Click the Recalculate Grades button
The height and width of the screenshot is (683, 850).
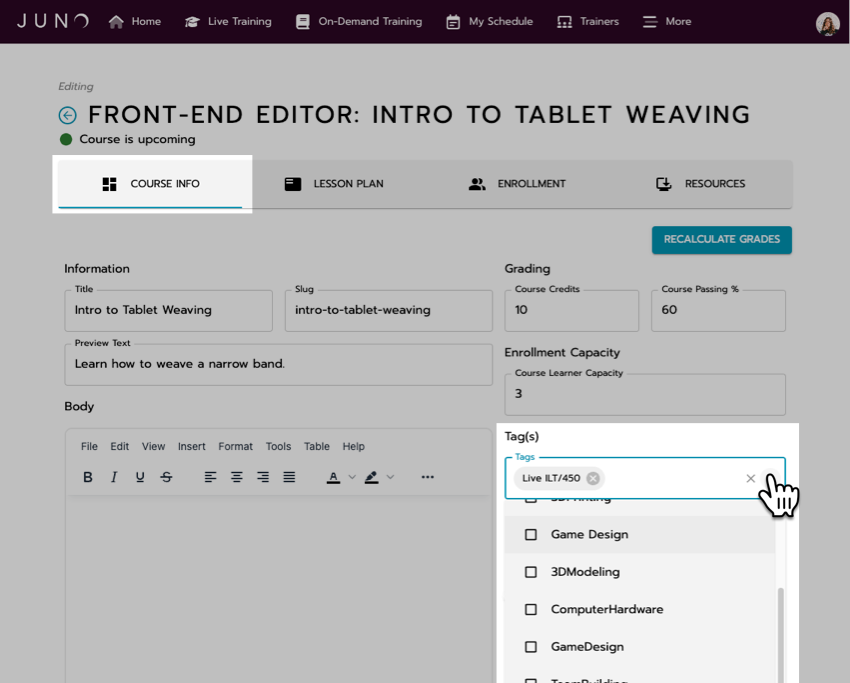coord(721,240)
